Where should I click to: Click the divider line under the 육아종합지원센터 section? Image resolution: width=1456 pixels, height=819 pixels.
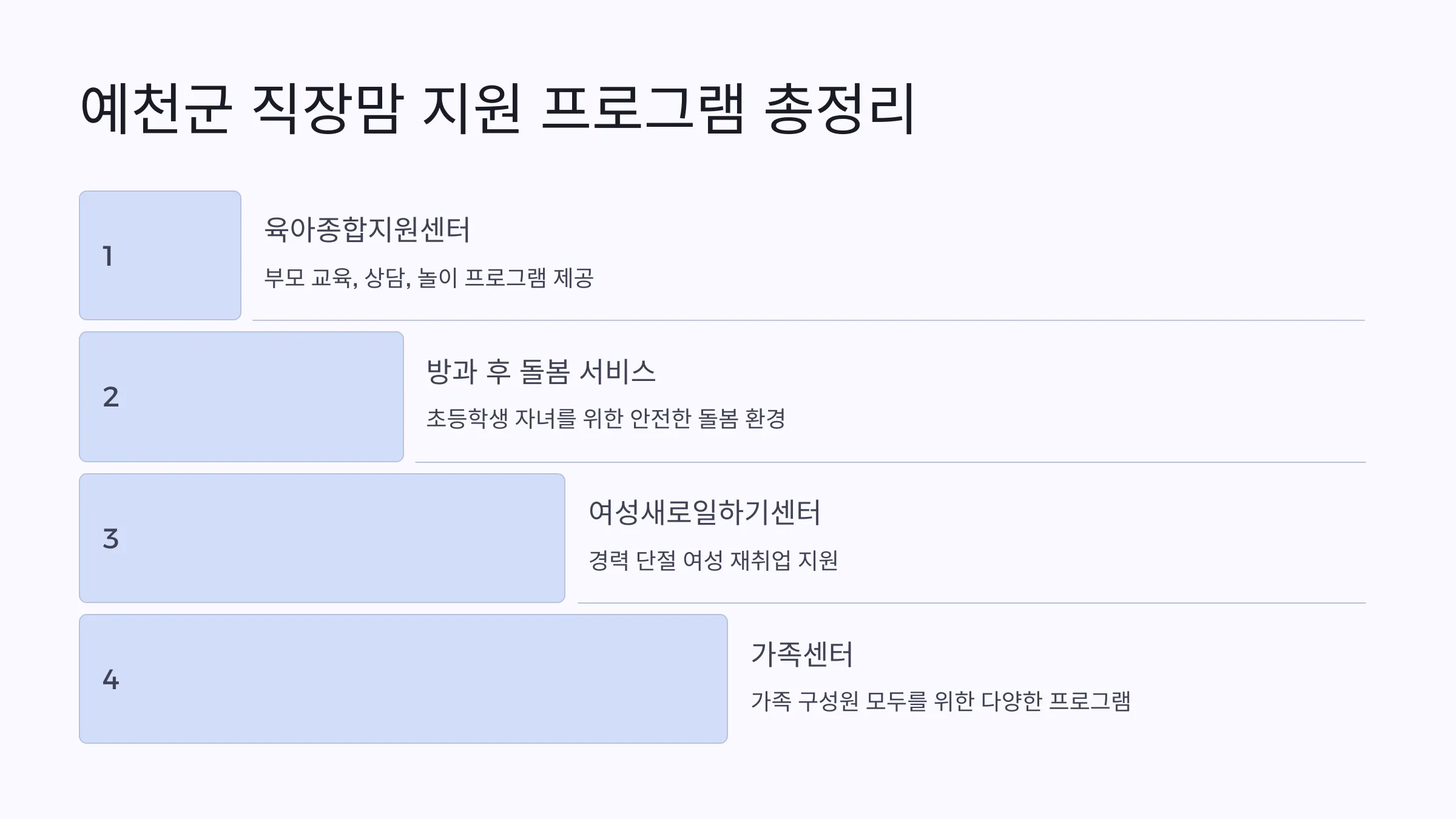point(809,320)
